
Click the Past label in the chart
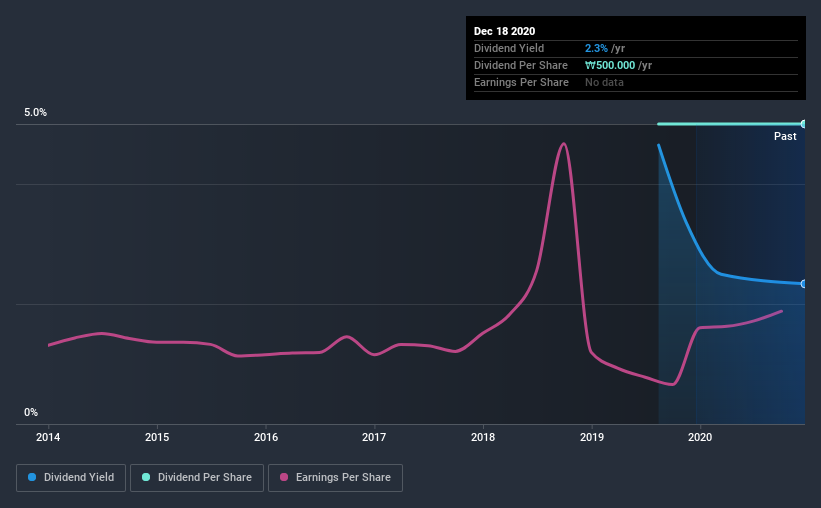pyautogui.click(x=785, y=136)
